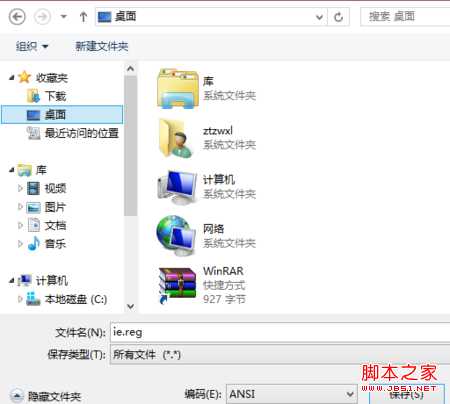Select the WinRAR shortcut icon
Viewport: 450px width, 404px height.
coord(177,286)
